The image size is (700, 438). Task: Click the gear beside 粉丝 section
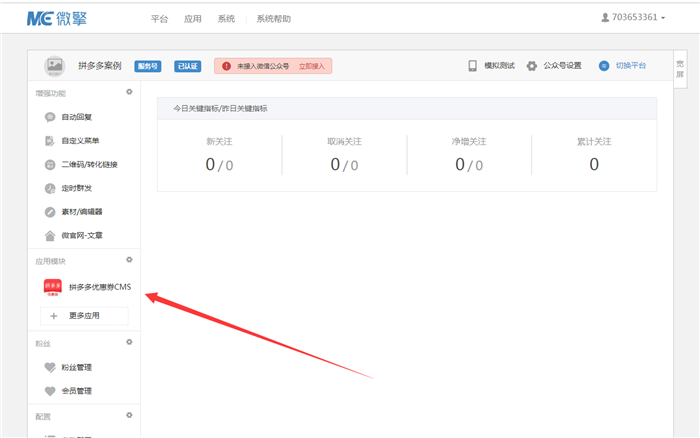tap(128, 342)
